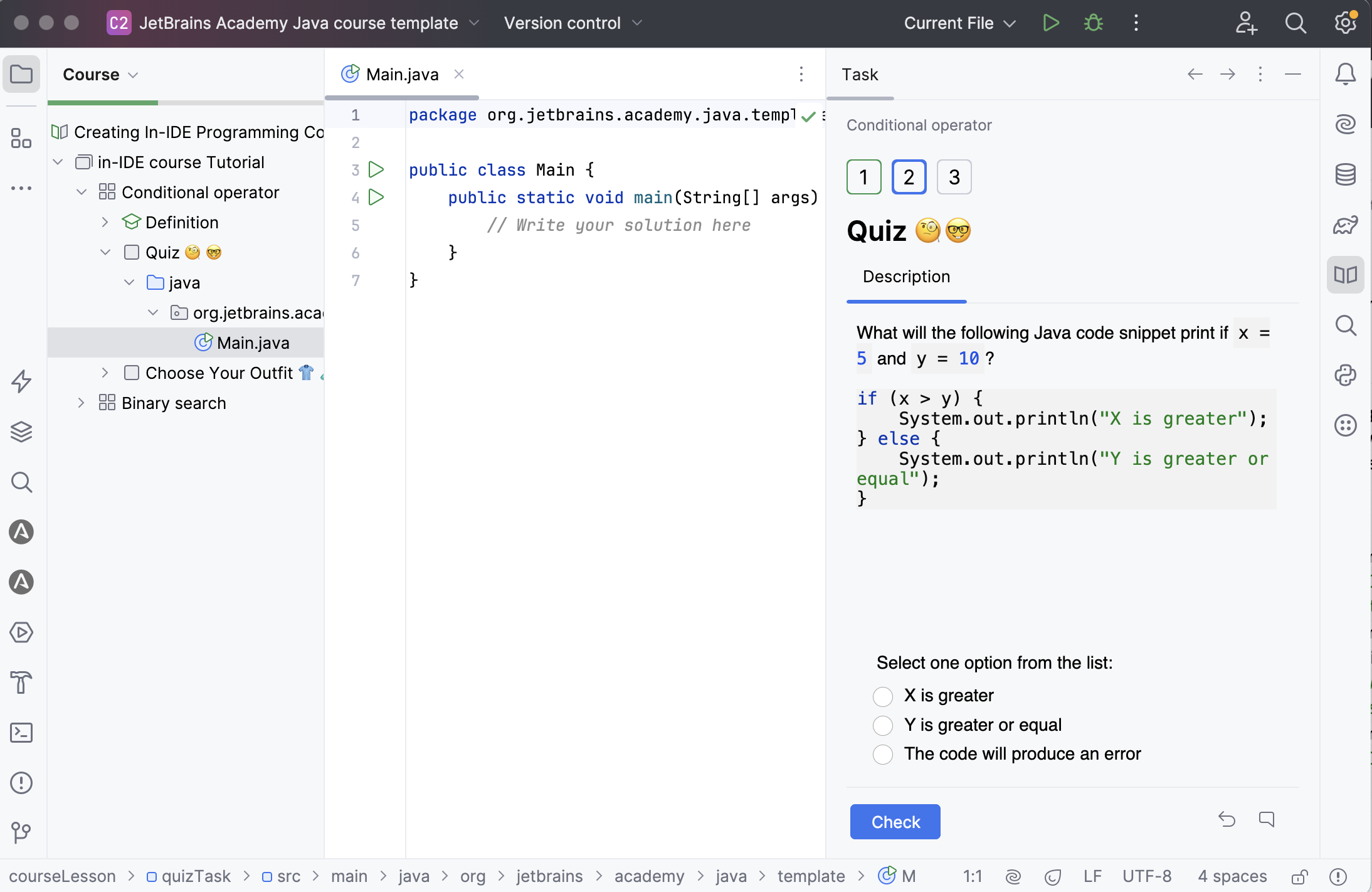Click the Quiz task checkbox in the tree
This screenshot has height=892, width=1372.
coord(132,252)
